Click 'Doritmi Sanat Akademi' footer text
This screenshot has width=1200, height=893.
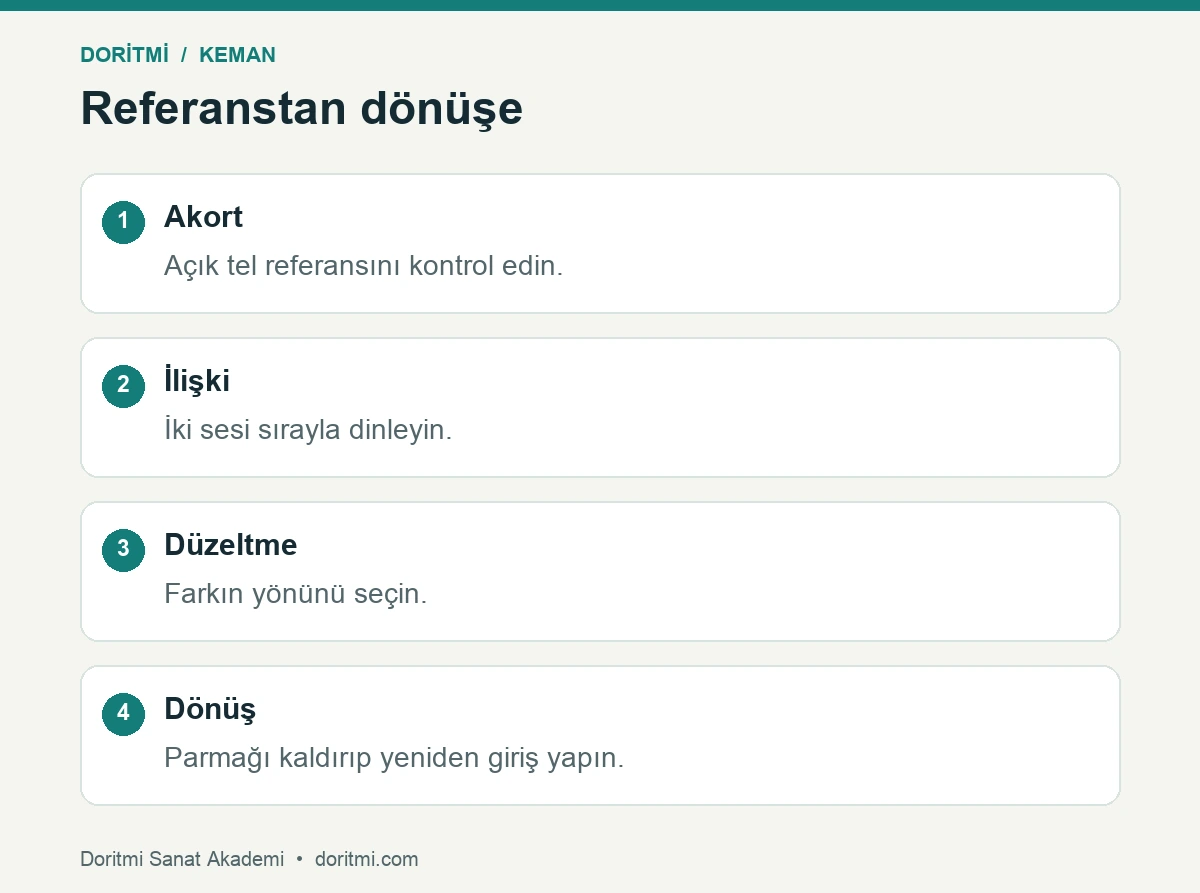coord(182,859)
